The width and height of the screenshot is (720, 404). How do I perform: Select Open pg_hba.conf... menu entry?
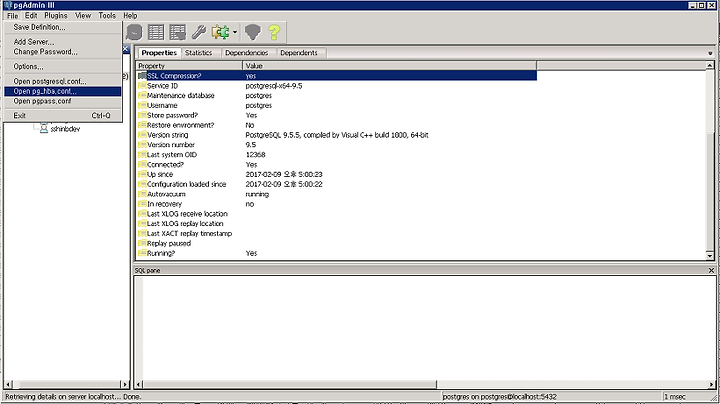(62, 91)
